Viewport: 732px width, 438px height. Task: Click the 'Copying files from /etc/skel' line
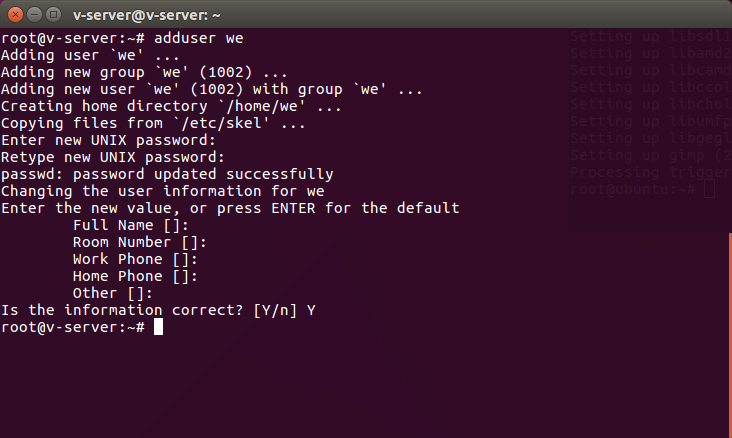coord(153,123)
